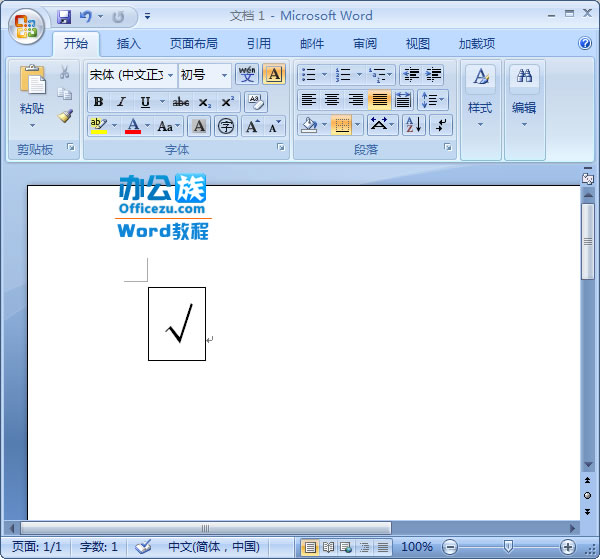Switch to the 审阅 tab

(x=365, y=44)
